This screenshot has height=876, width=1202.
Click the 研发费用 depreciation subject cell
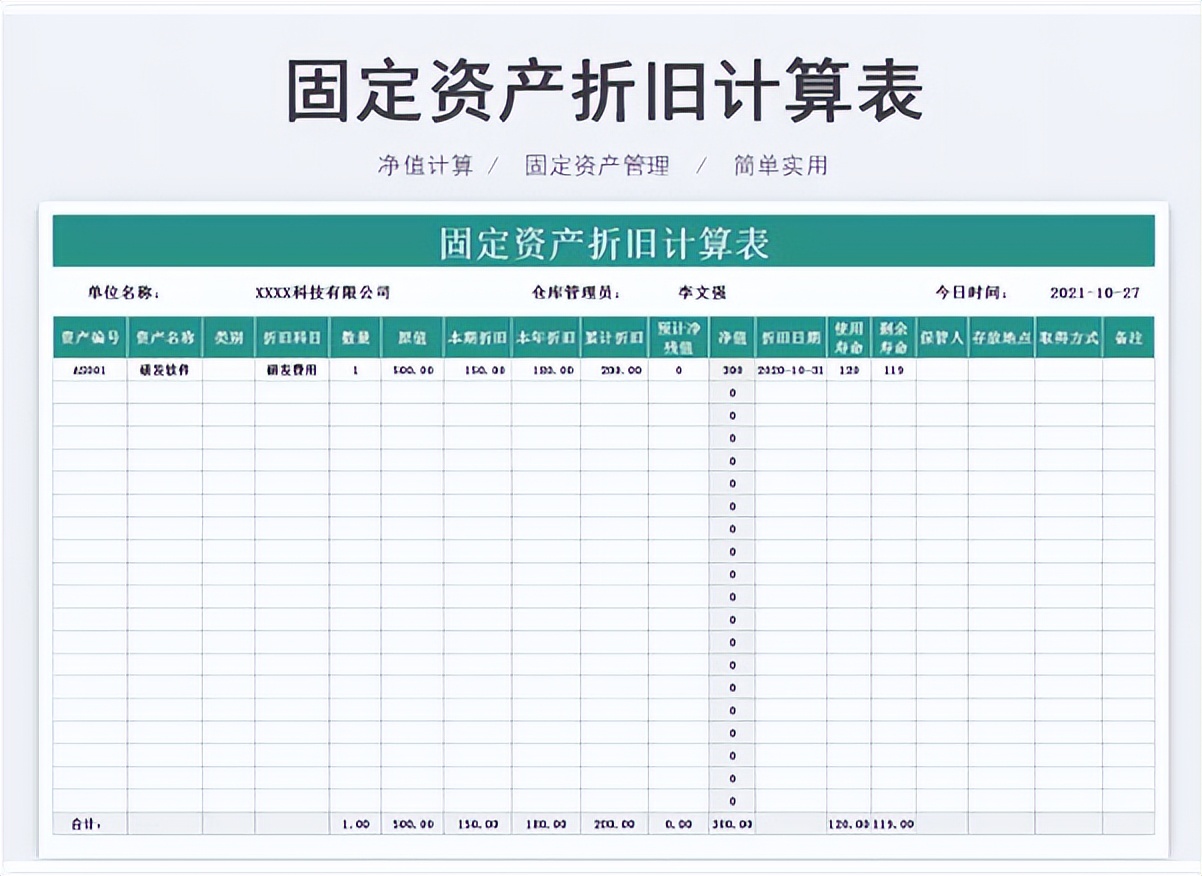click(290, 369)
